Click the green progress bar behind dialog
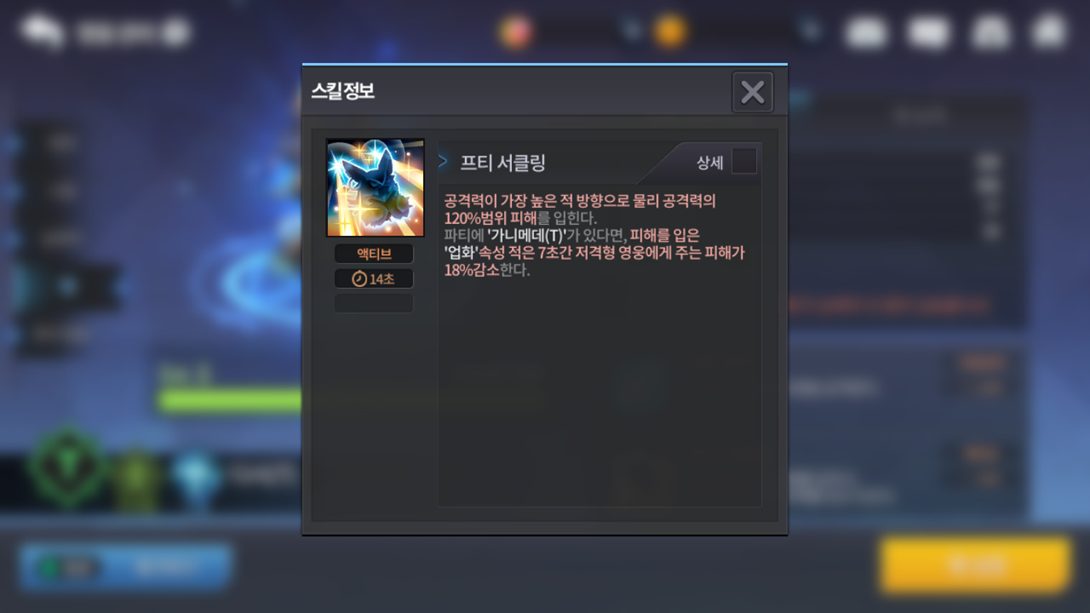The height and width of the screenshot is (613, 1090). point(230,400)
